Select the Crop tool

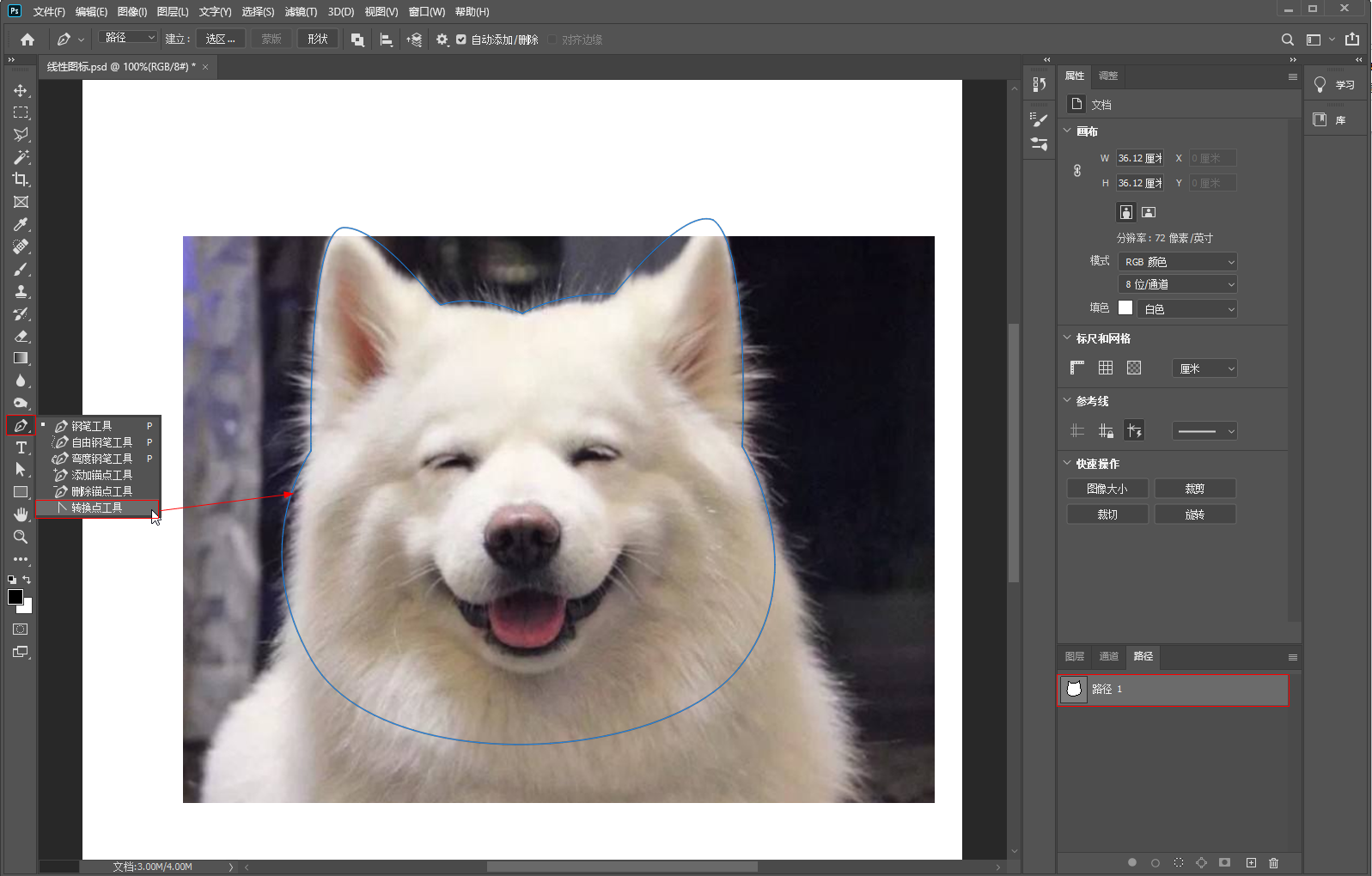(x=21, y=179)
